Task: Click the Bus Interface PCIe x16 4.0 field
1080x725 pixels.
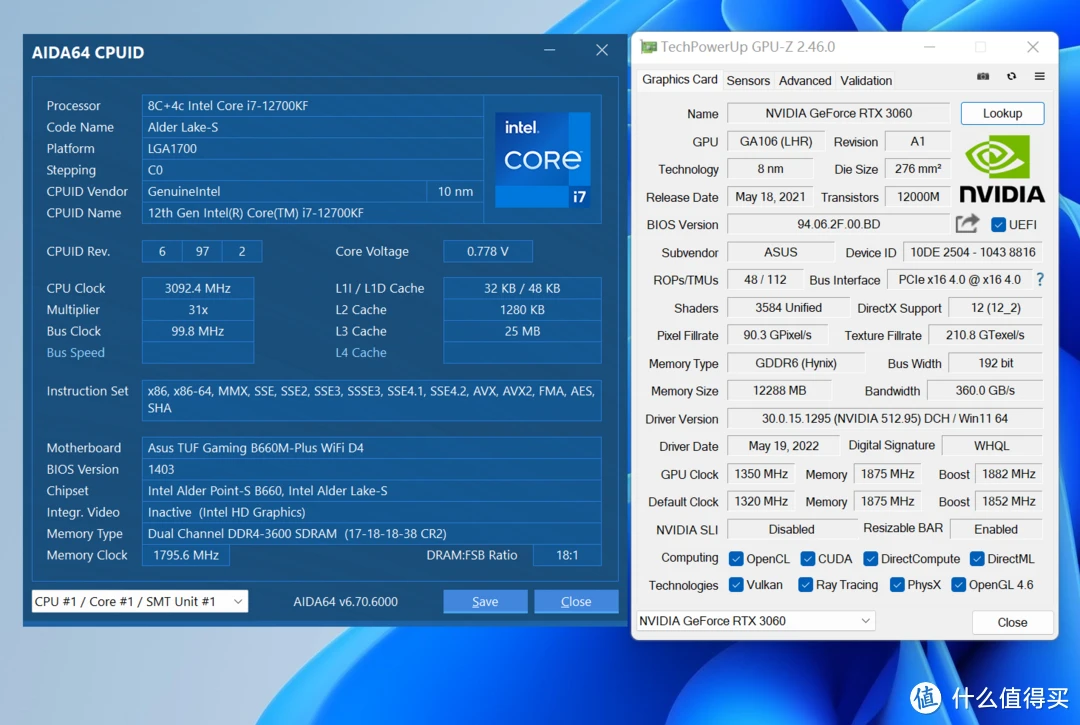Action: [959, 280]
